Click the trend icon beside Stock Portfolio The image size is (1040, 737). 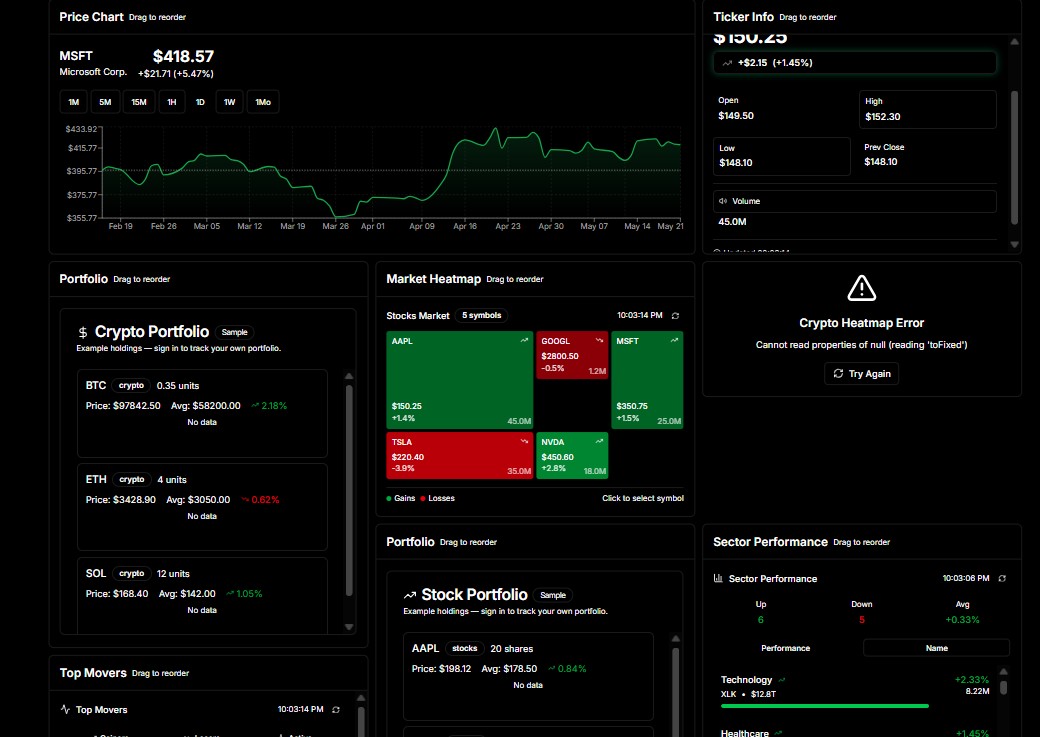tap(410, 595)
